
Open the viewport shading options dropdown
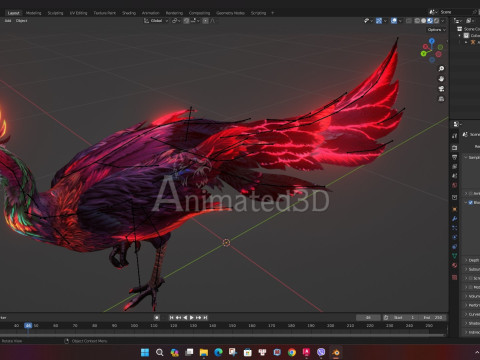click(x=443, y=21)
